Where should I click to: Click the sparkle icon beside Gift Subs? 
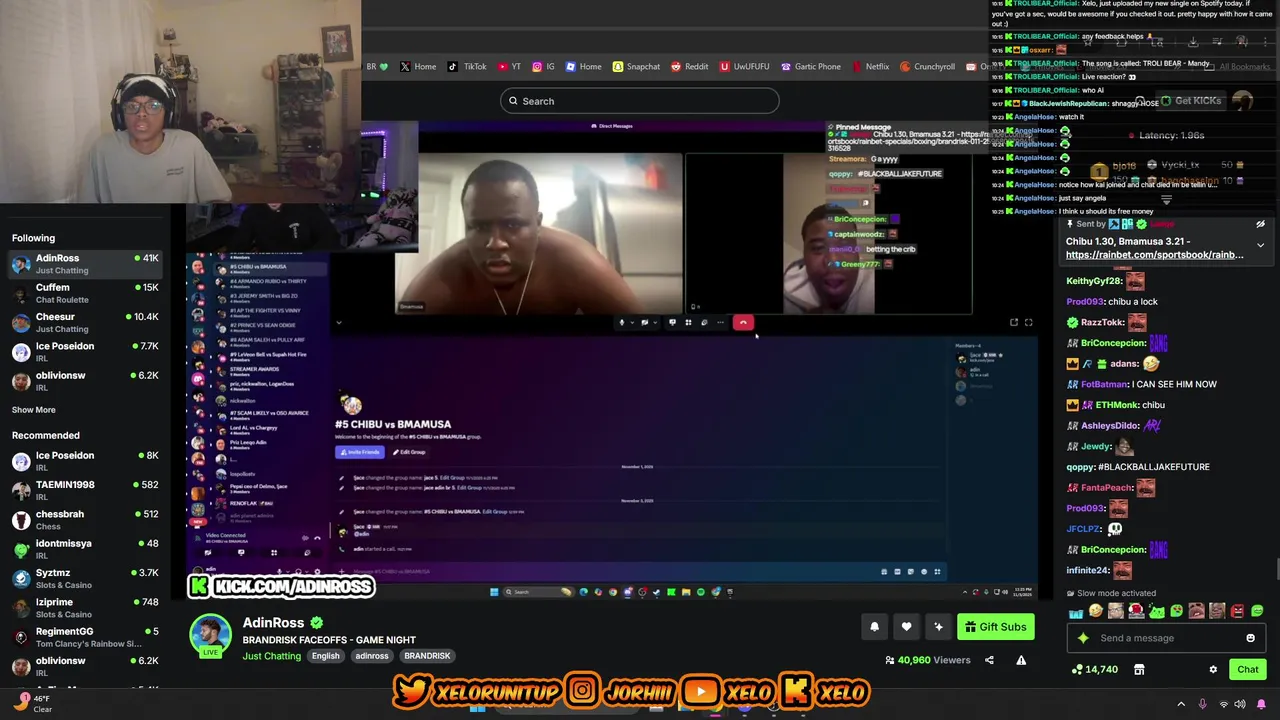click(x=938, y=627)
